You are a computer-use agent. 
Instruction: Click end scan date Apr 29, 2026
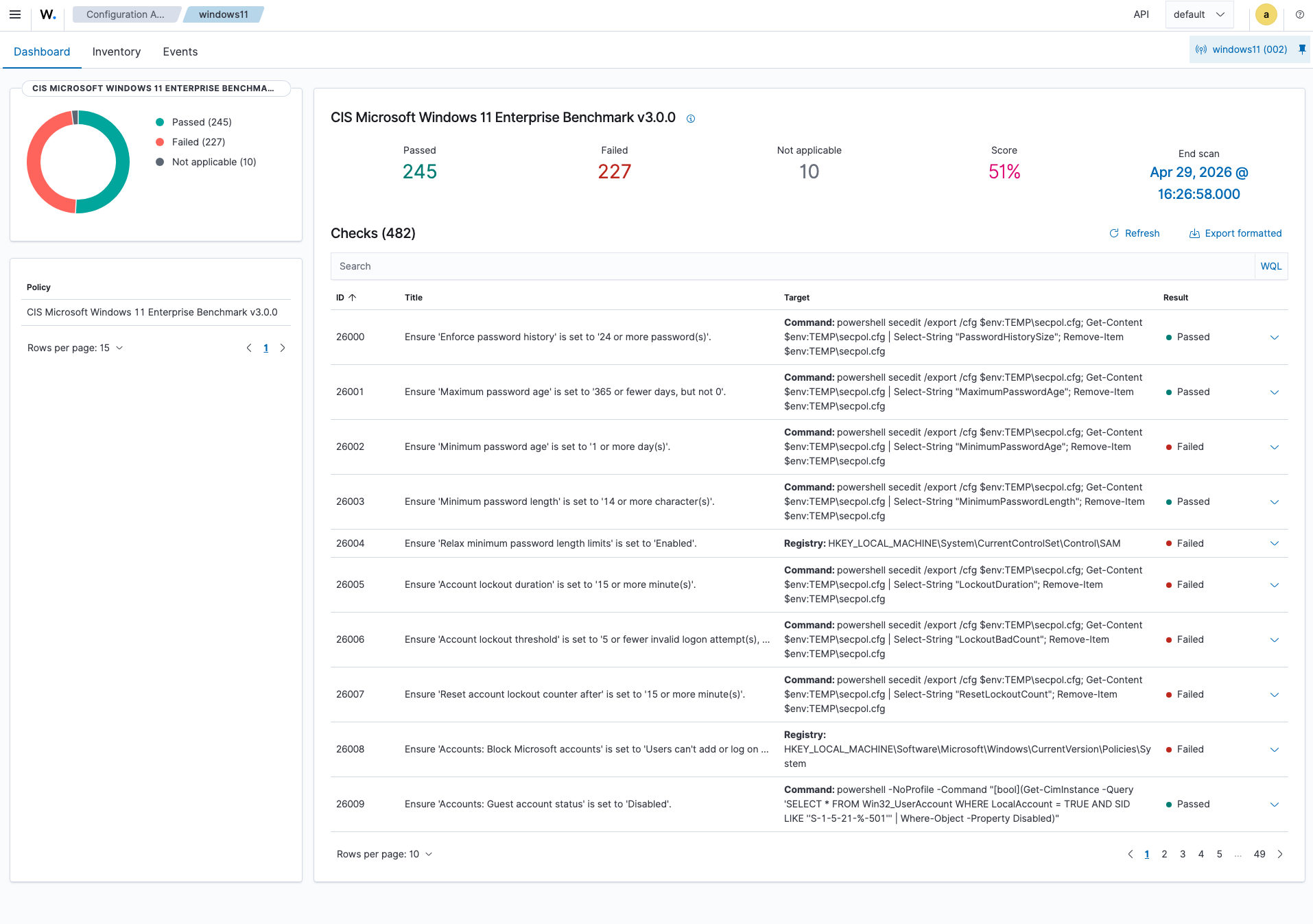(1199, 183)
